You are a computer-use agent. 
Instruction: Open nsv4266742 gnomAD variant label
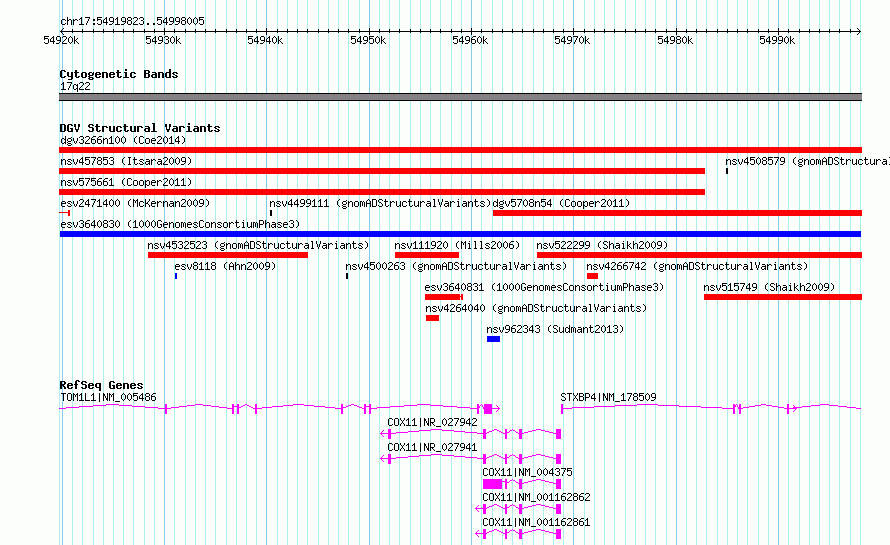pyautogui.click(x=697, y=266)
